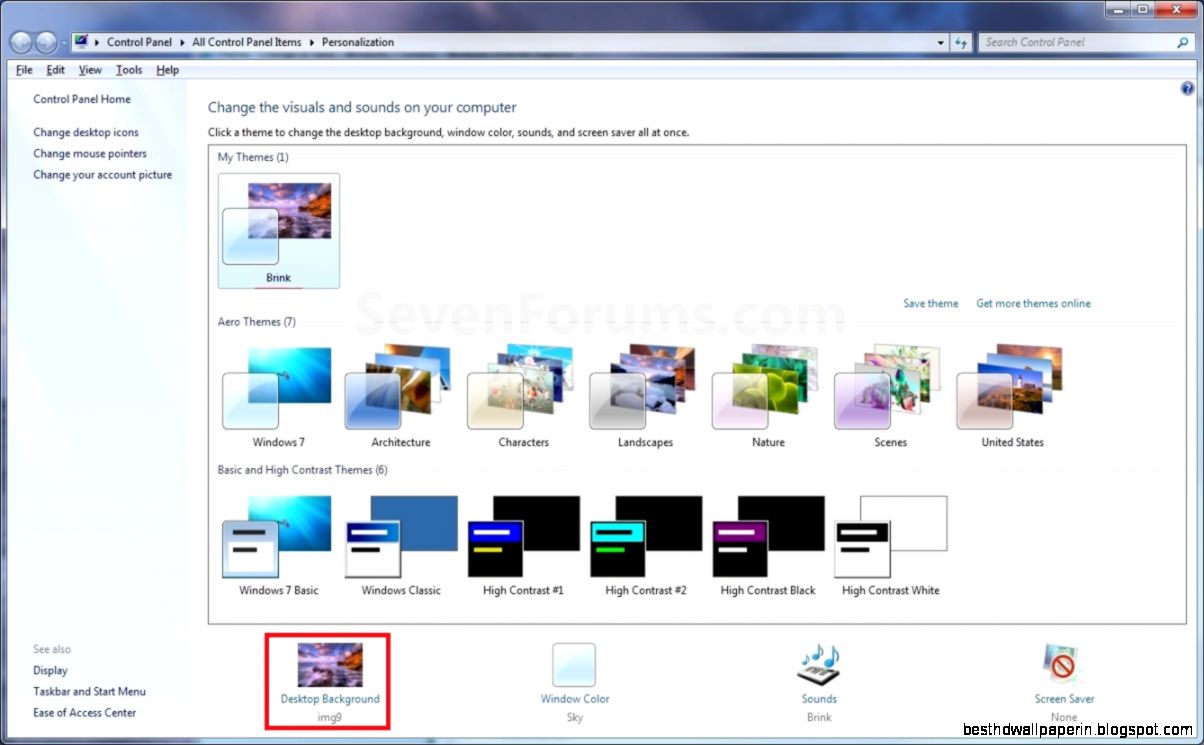The width and height of the screenshot is (1204, 745).
Task: Expand the Control Panel breadcrumb arrow
Action: (x=181, y=42)
